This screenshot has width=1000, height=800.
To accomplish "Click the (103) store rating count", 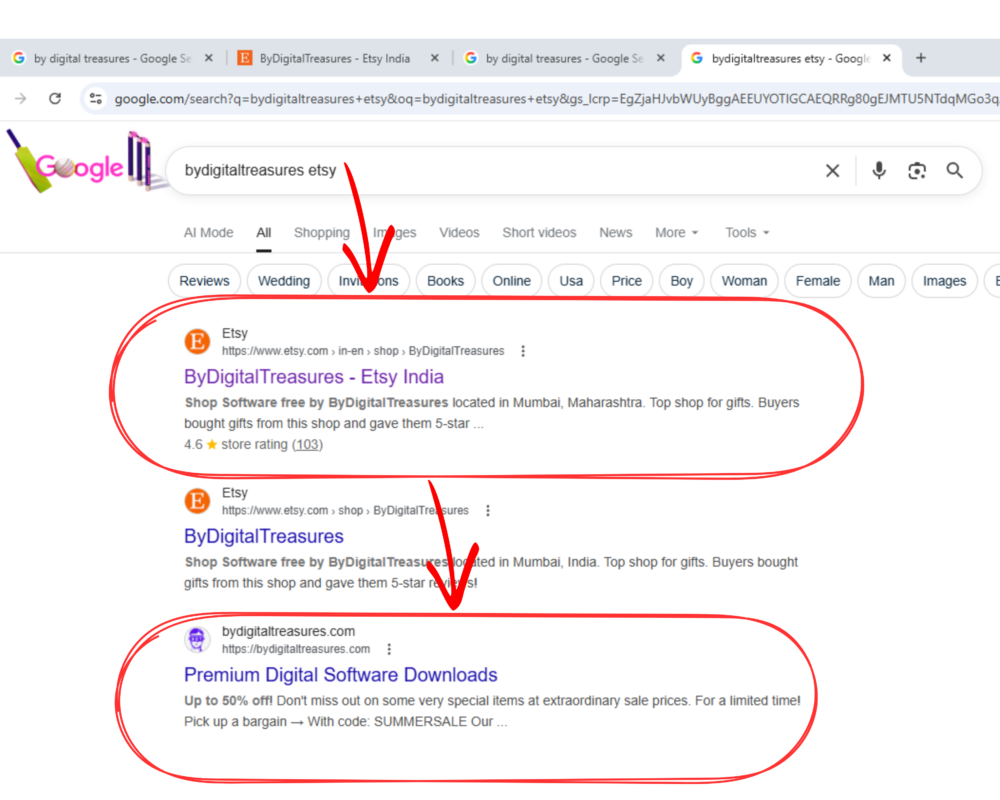I will click(307, 445).
